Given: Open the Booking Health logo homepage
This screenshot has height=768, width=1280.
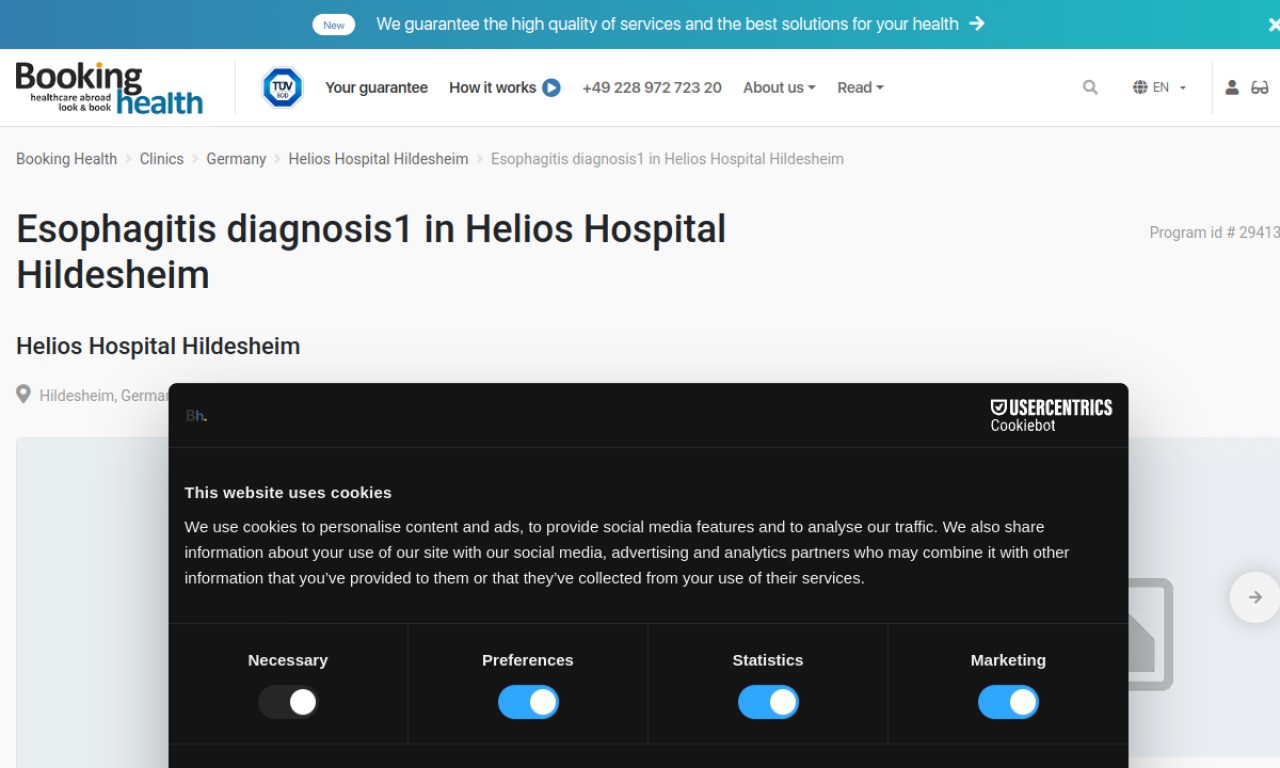Looking at the screenshot, I should pyautogui.click(x=109, y=88).
